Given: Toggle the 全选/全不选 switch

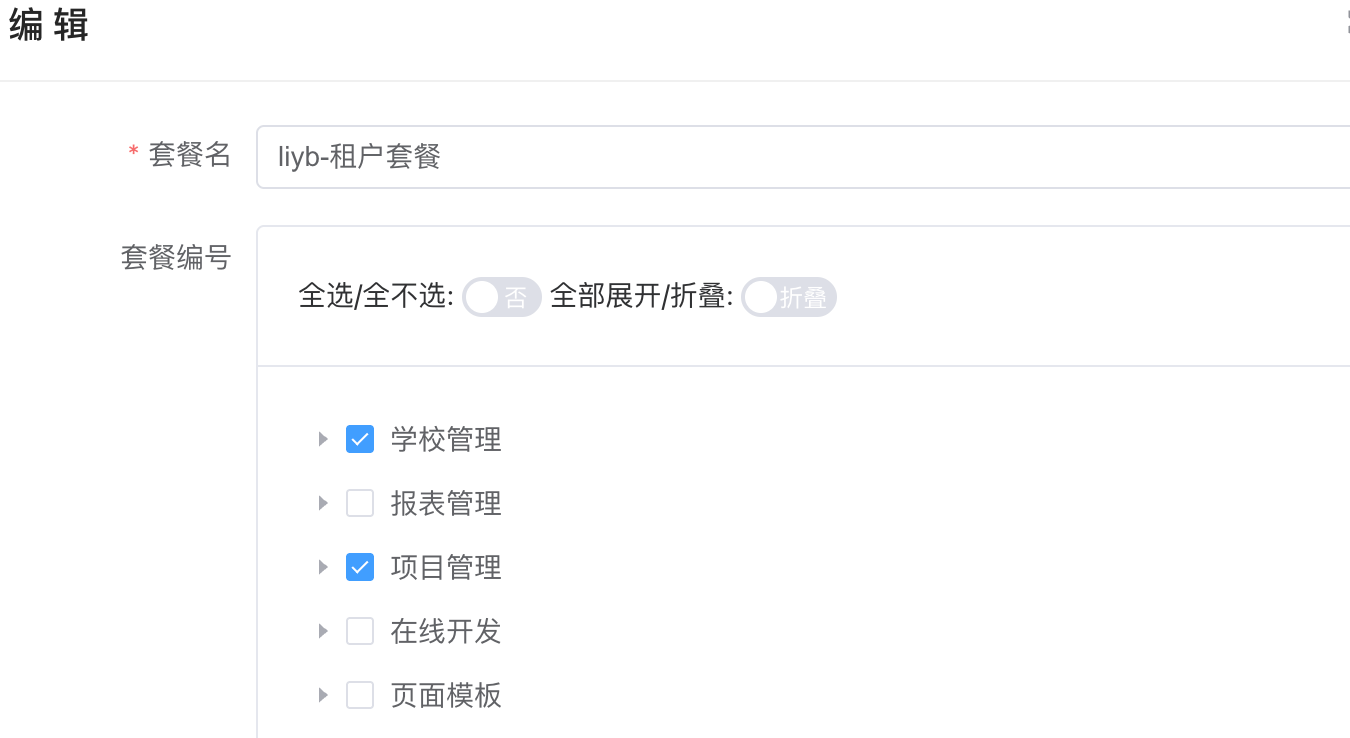Looking at the screenshot, I should pos(501,298).
